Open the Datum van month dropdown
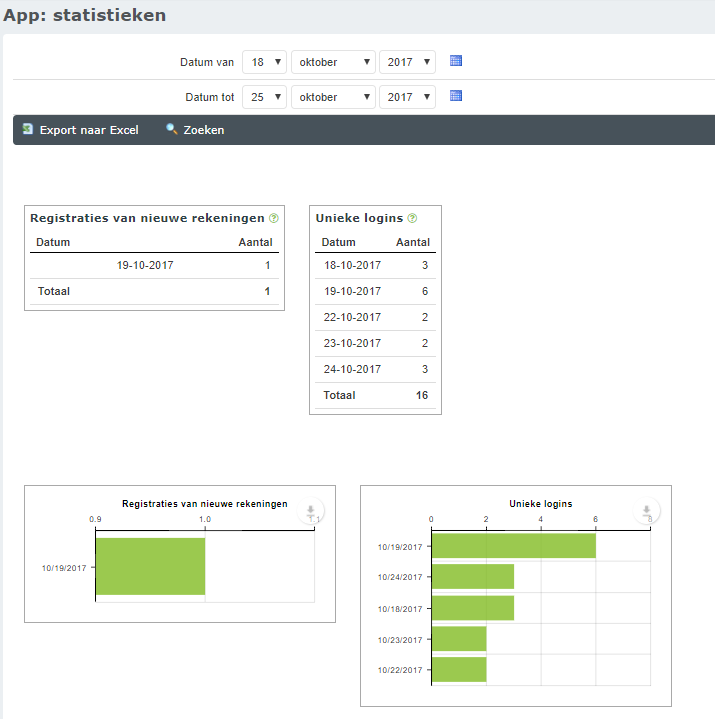 tap(333, 62)
